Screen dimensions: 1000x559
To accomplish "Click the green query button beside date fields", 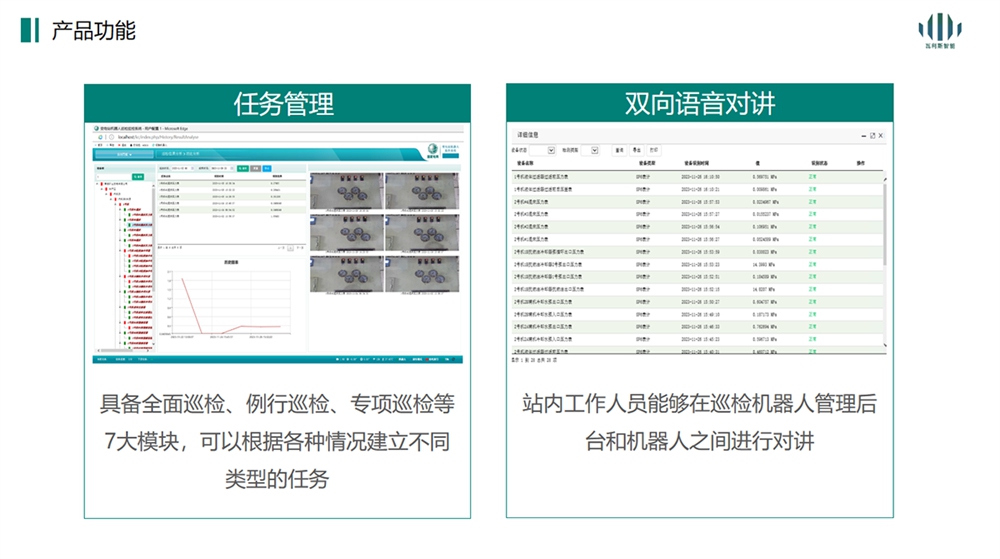I will (241, 169).
